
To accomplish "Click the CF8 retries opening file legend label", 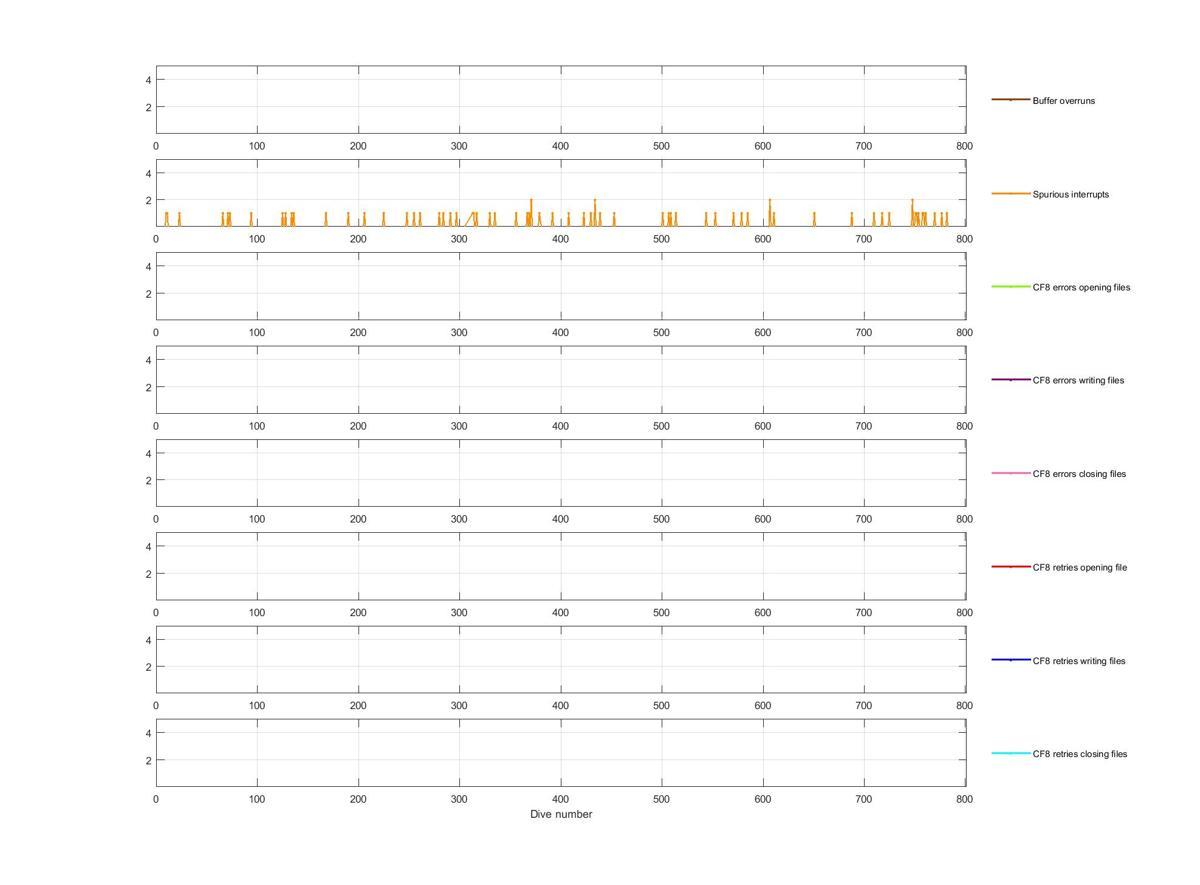I will [x=1080, y=568].
